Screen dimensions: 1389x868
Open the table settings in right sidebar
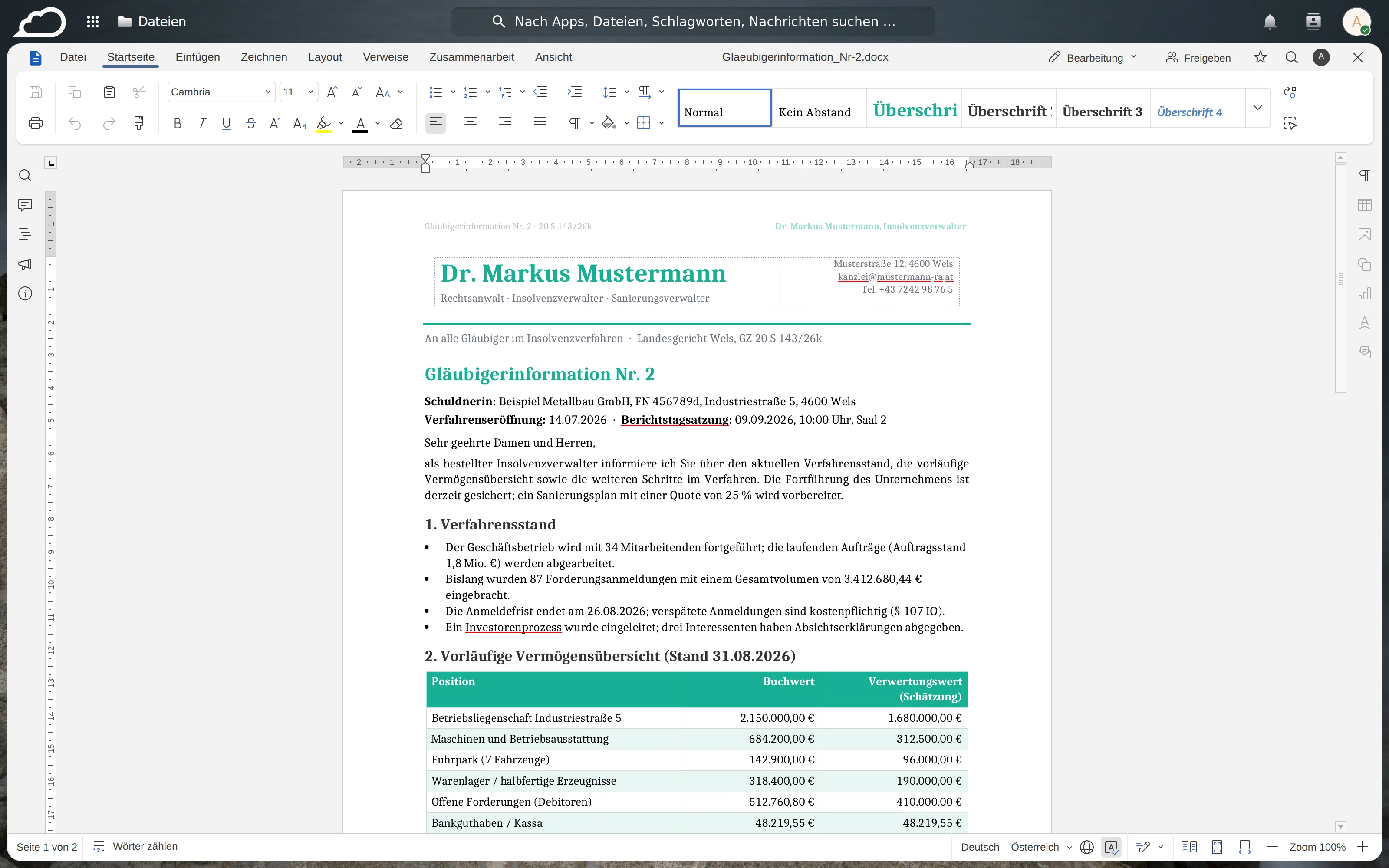pos(1364,205)
